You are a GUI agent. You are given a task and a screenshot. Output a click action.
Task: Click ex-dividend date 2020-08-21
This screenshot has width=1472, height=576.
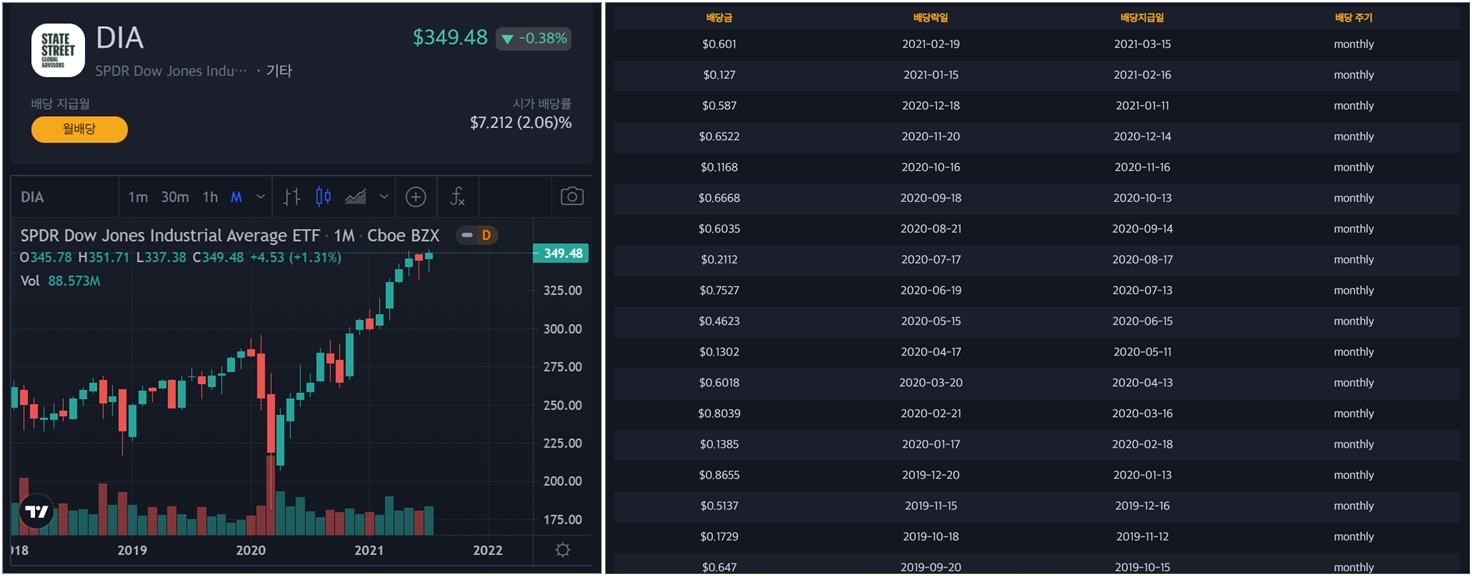pyautogui.click(x=930, y=229)
